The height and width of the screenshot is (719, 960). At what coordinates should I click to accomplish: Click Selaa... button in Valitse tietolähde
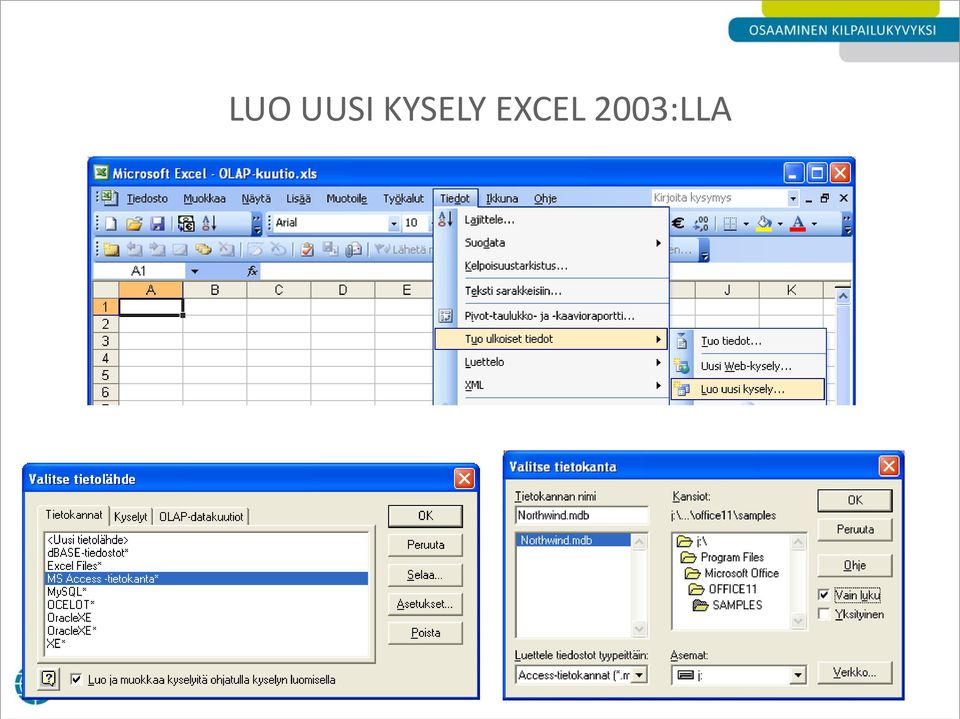click(426, 574)
